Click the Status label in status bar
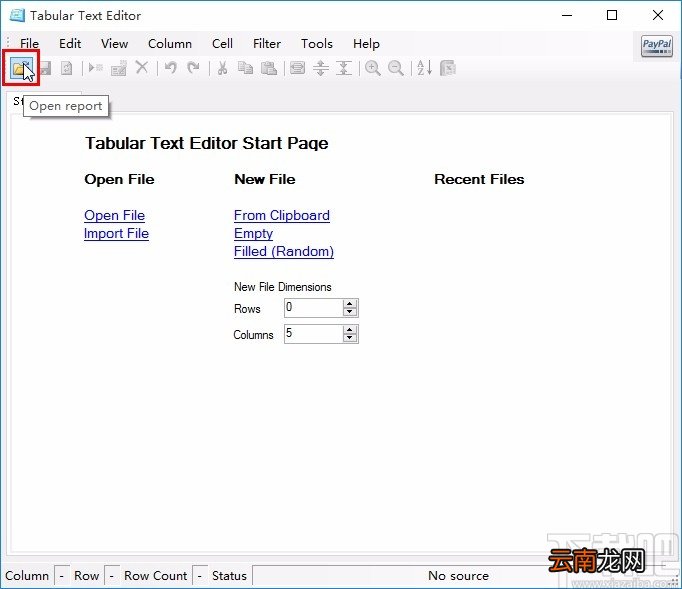Image resolution: width=682 pixels, height=589 pixels. click(229, 576)
